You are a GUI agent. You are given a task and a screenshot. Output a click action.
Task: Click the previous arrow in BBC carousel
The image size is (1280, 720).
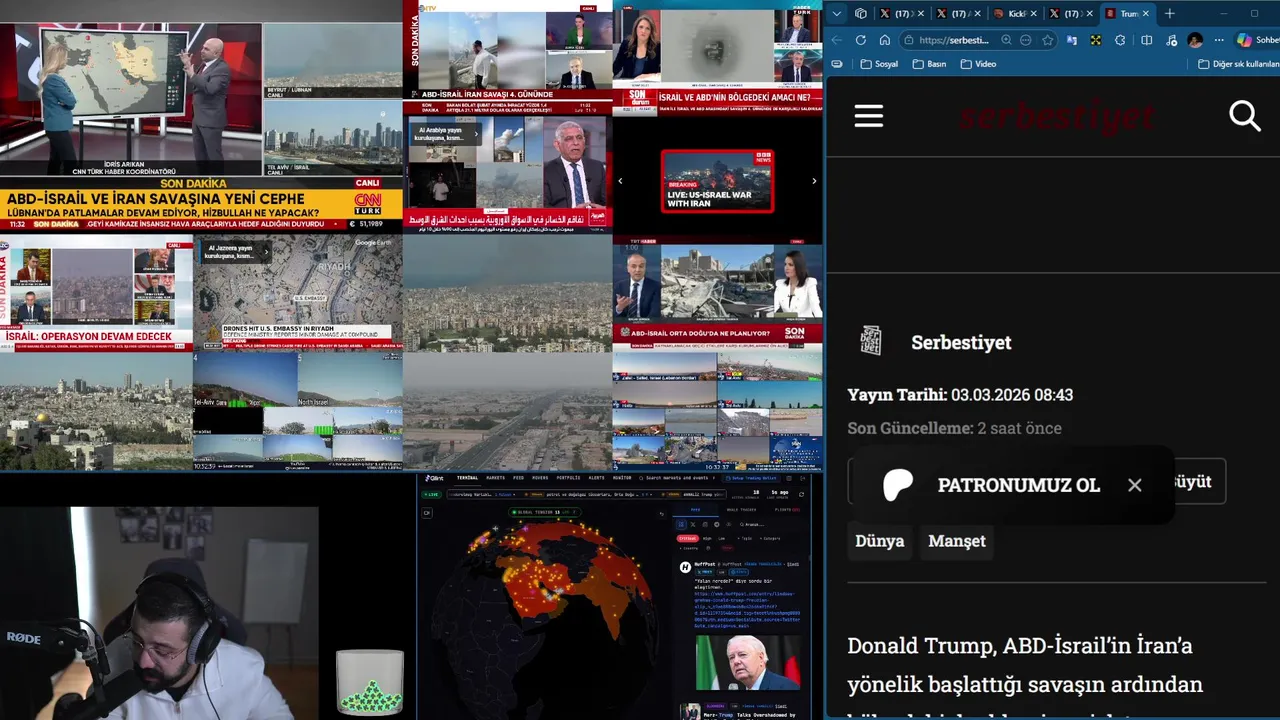620,181
